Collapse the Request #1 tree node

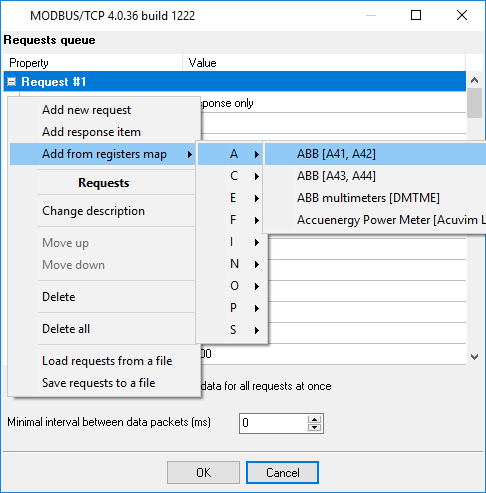(x=12, y=82)
